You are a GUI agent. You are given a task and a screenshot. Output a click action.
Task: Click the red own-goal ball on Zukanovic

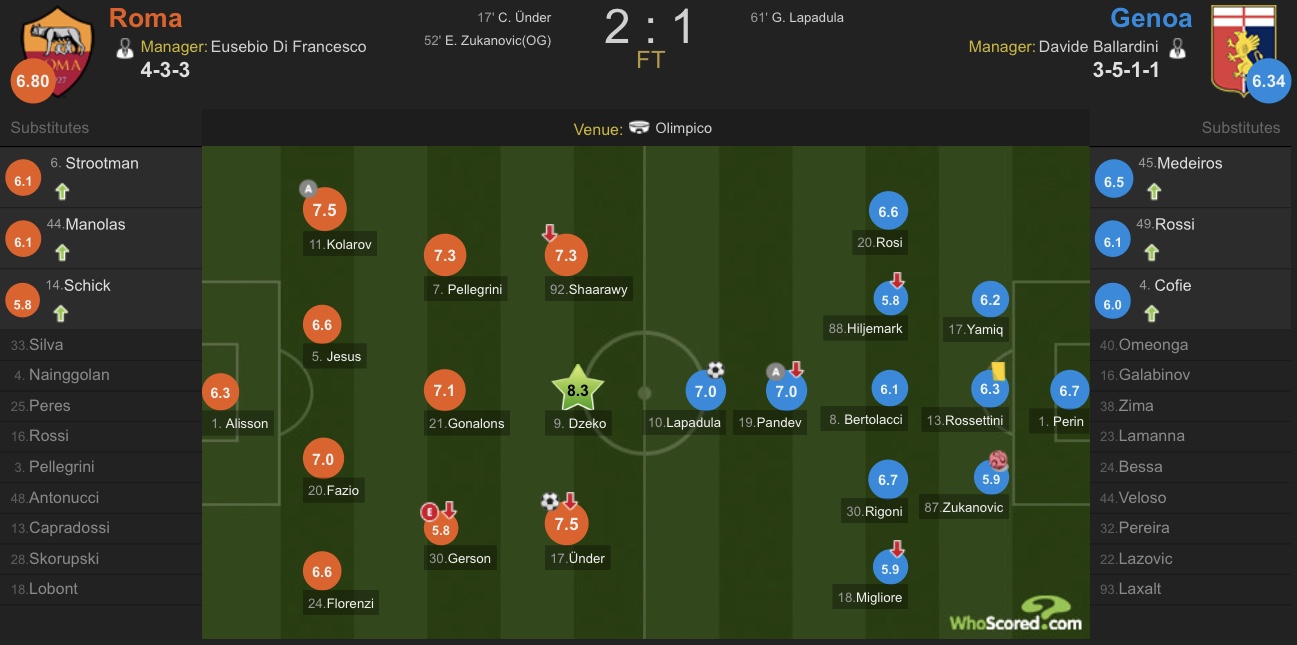pyautogui.click(x=997, y=460)
